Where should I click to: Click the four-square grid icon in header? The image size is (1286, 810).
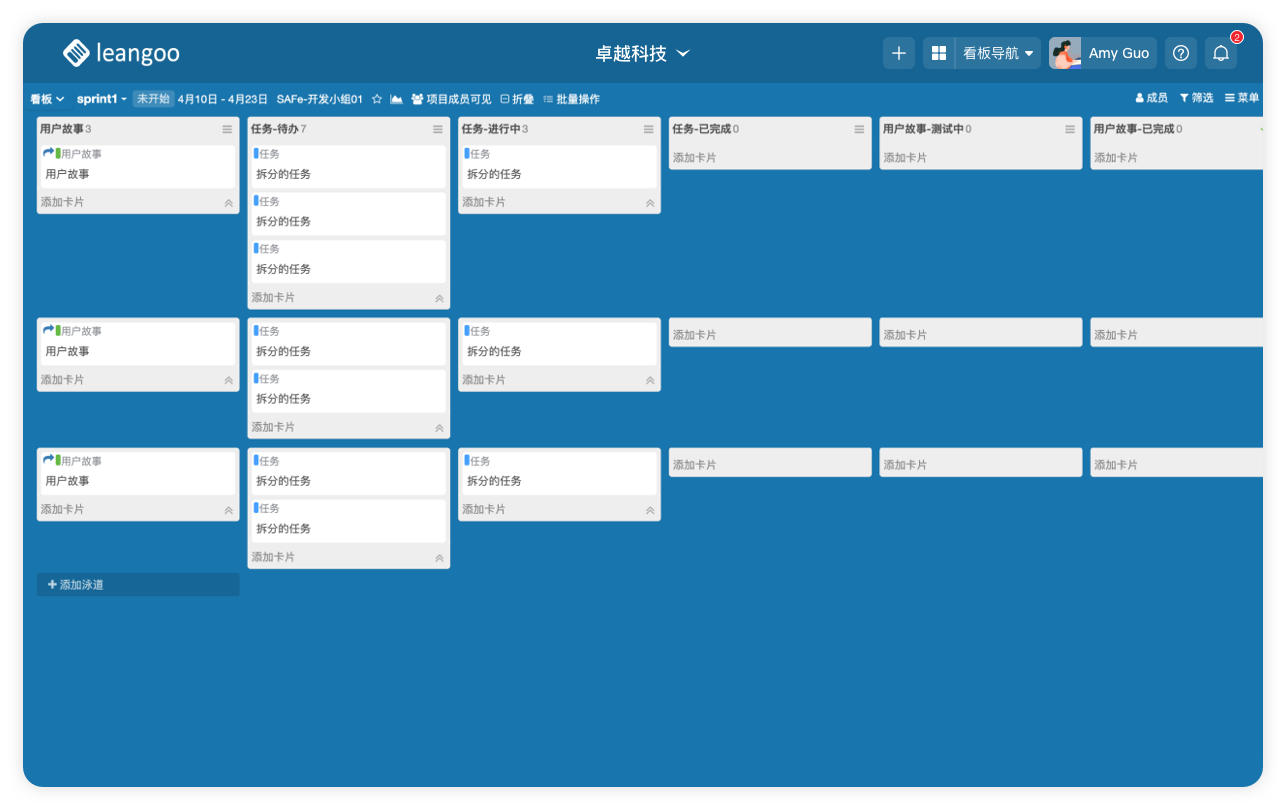pos(939,53)
